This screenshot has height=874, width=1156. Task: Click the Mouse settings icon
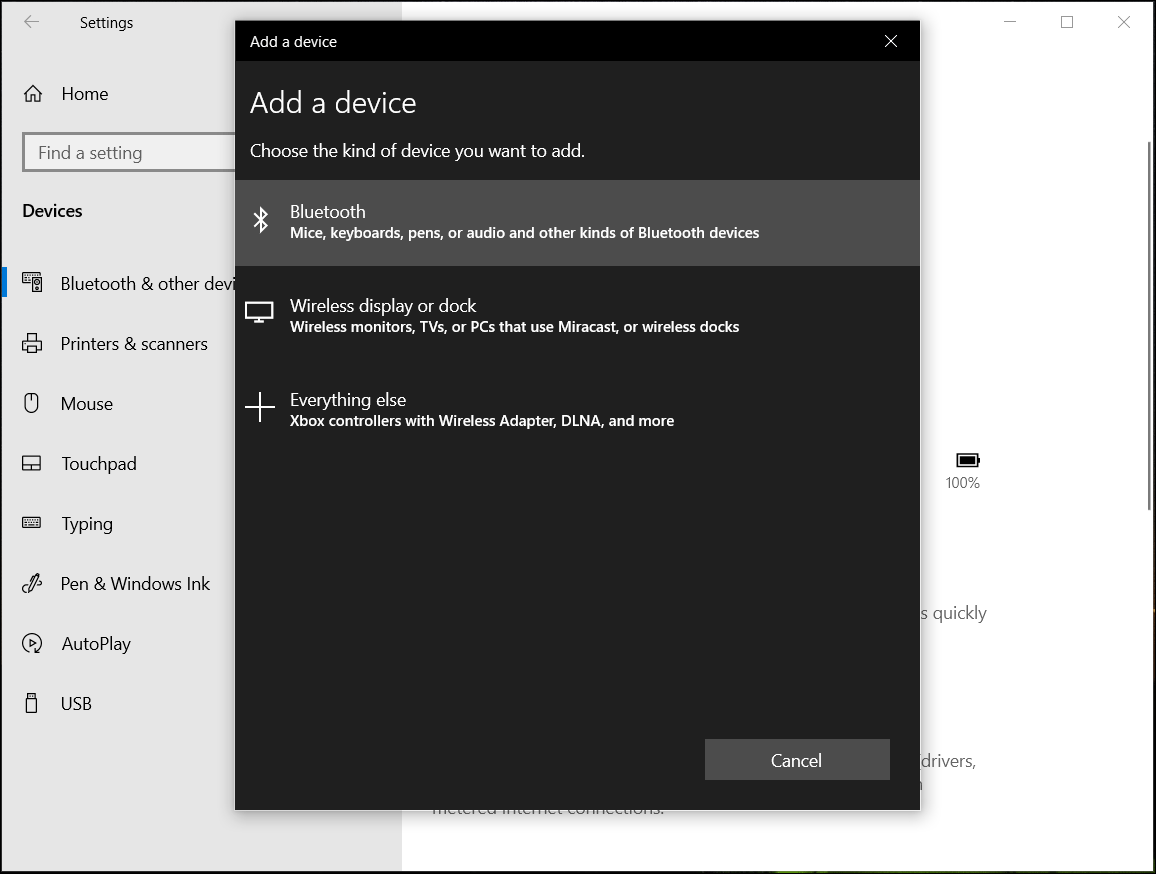[32, 404]
